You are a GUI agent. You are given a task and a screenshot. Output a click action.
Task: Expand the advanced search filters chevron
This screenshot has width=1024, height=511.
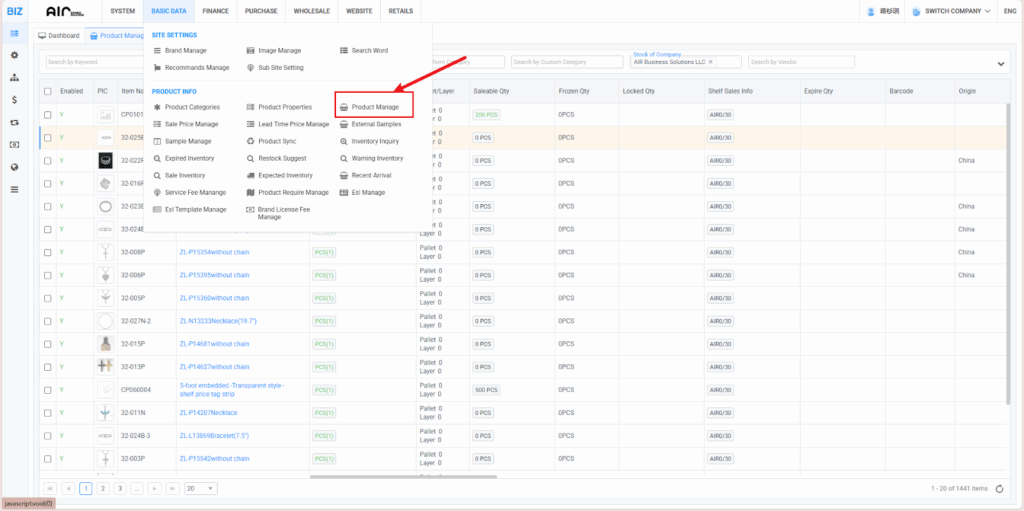(x=1002, y=64)
